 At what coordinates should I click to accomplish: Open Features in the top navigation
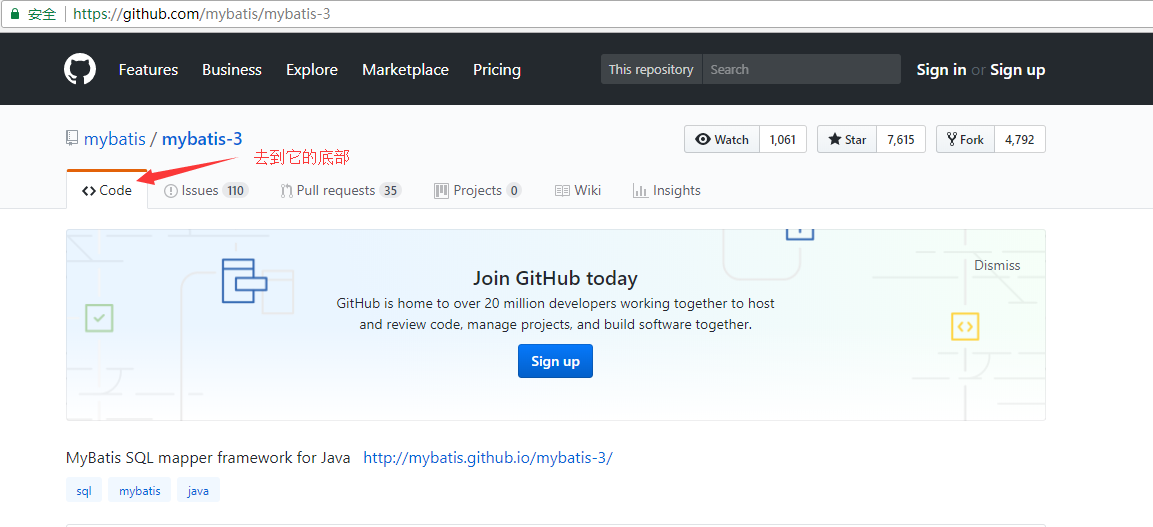tap(148, 70)
